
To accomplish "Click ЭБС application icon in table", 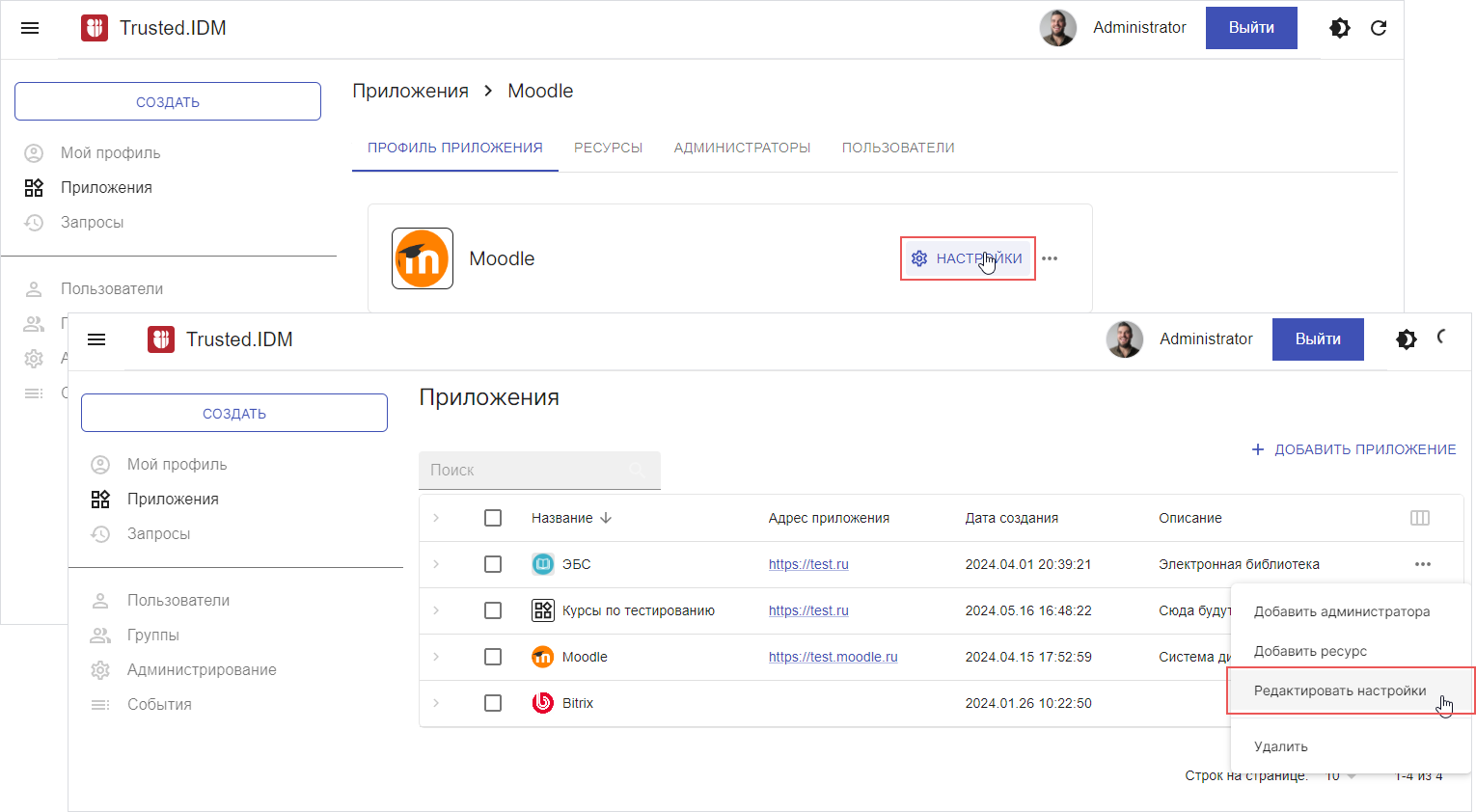I will coord(543,564).
